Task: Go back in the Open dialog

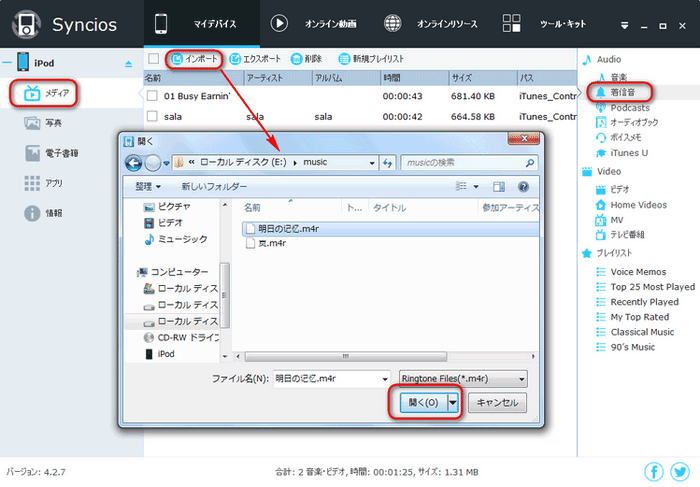Action: [133, 163]
